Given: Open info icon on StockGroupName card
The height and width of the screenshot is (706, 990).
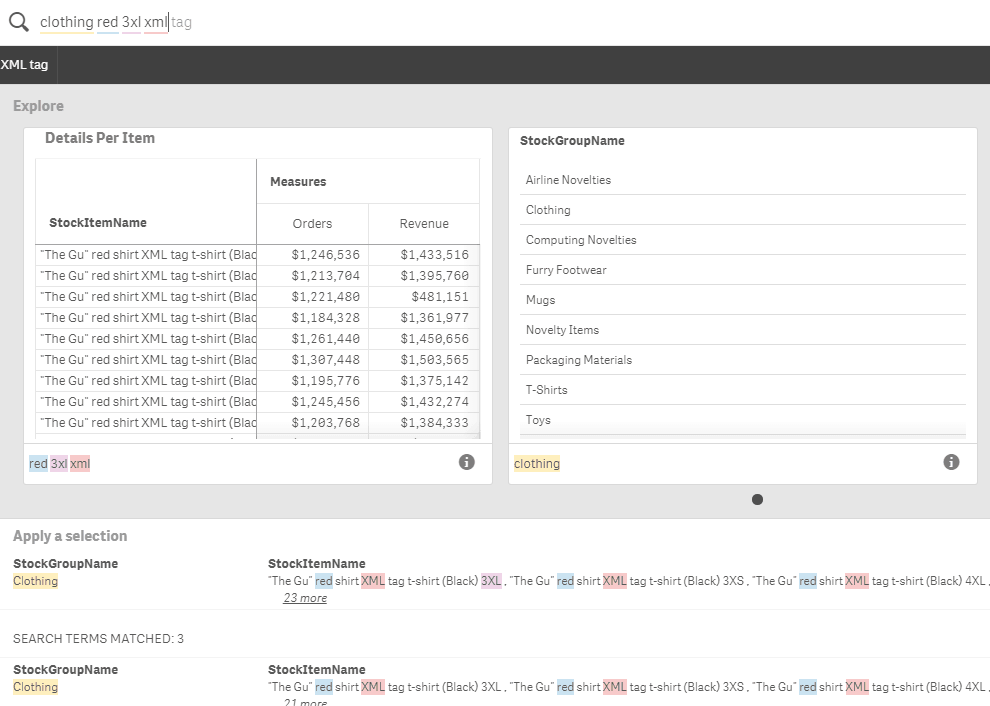Looking at the screenshot, I should tap(951, 462).
